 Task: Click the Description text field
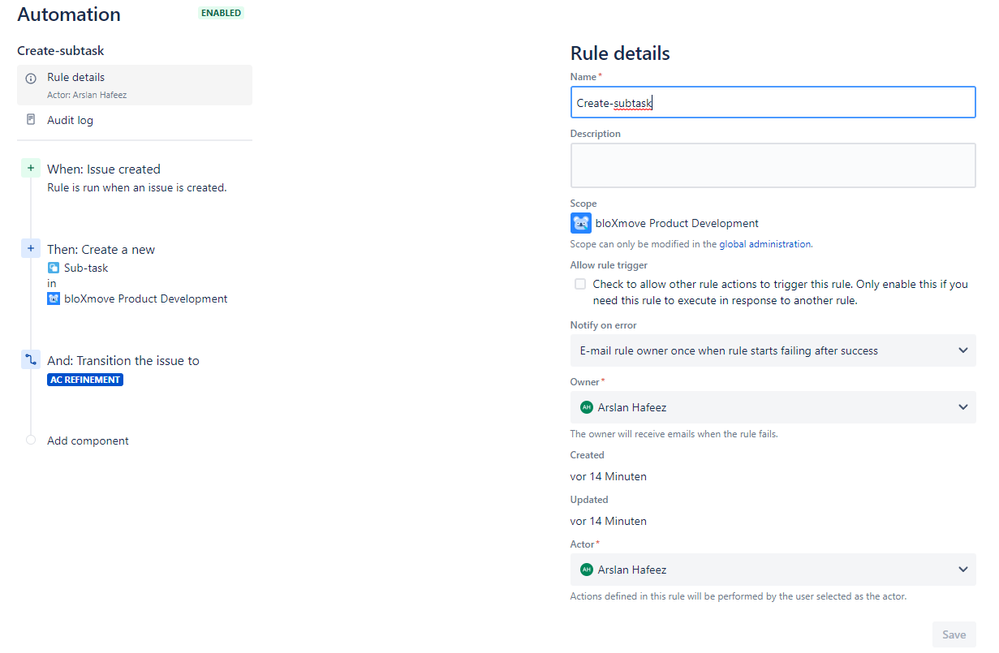772,165
